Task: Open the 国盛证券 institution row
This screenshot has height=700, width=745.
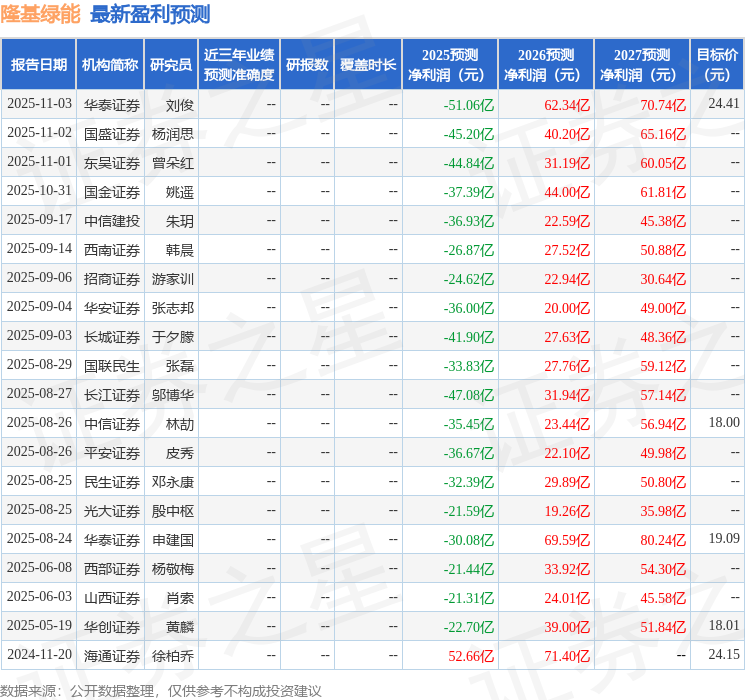Action: click(x=111, y=133)
